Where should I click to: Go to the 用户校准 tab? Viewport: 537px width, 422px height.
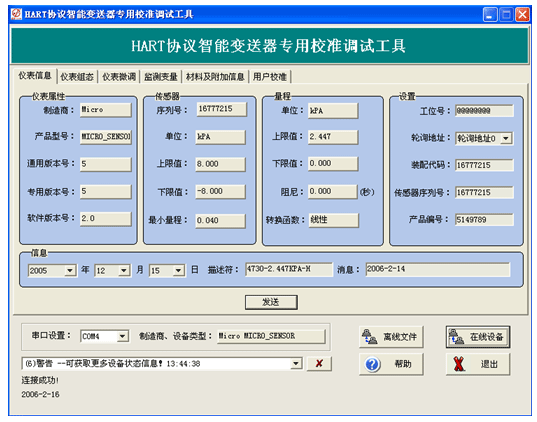(270, 77)
